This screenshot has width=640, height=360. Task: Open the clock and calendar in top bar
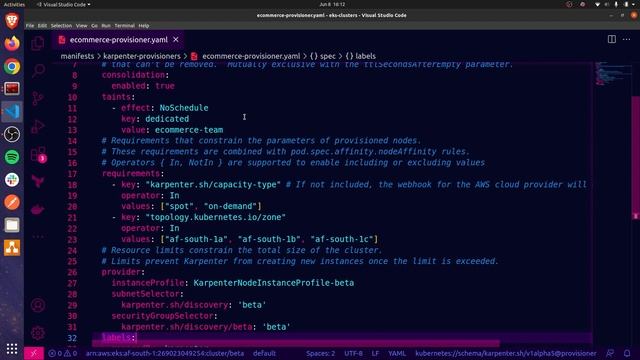tap(332, 4)
